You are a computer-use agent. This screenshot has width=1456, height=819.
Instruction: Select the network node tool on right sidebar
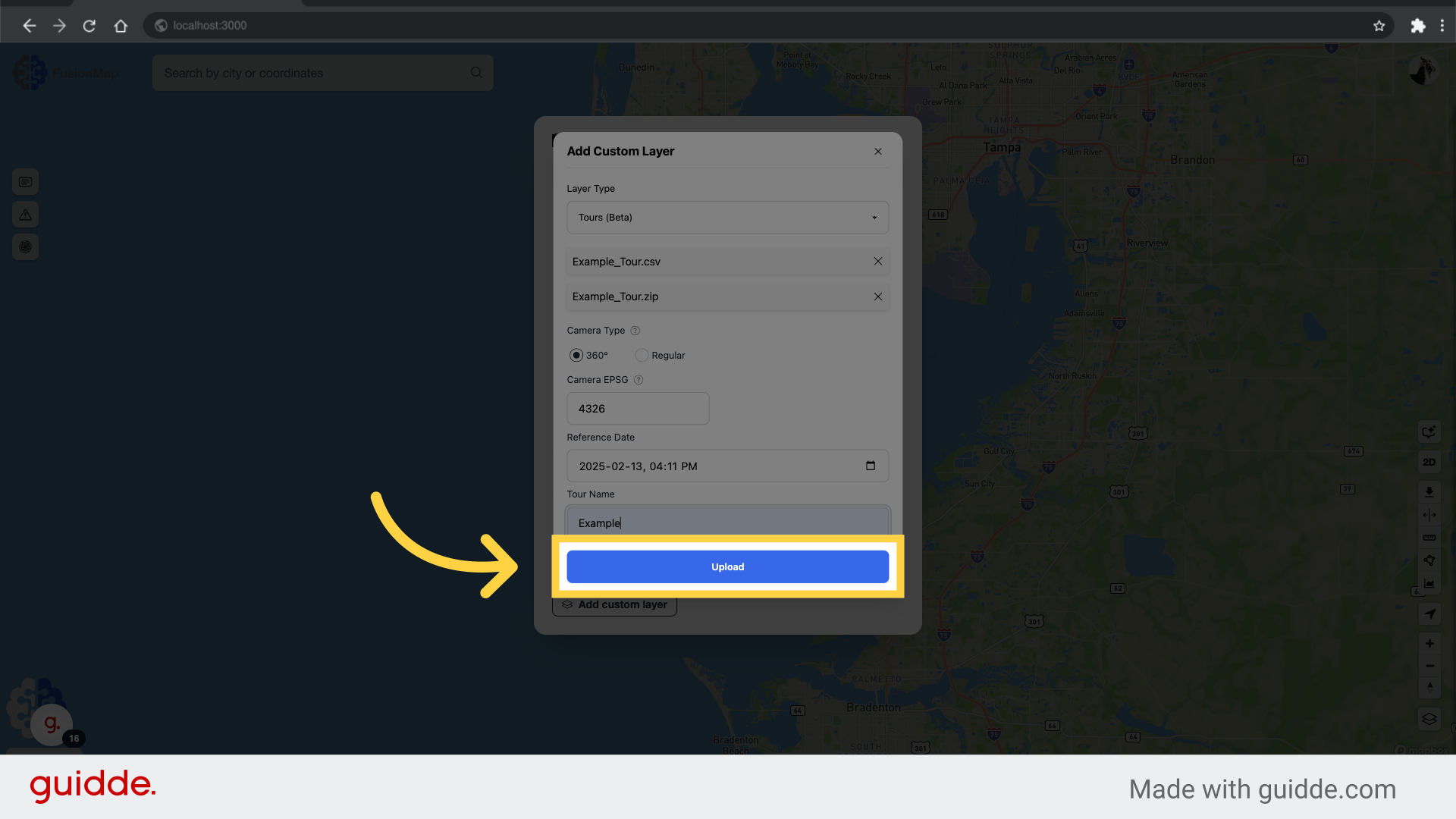tap(1429, 560)
